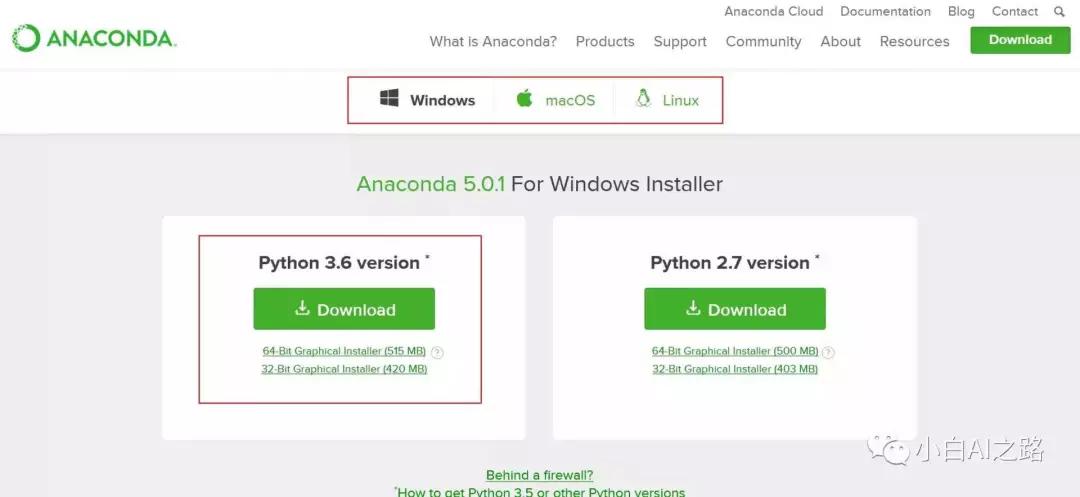Open the Community menu
This screenshot has width=1080, height=497.
point(763,41)
